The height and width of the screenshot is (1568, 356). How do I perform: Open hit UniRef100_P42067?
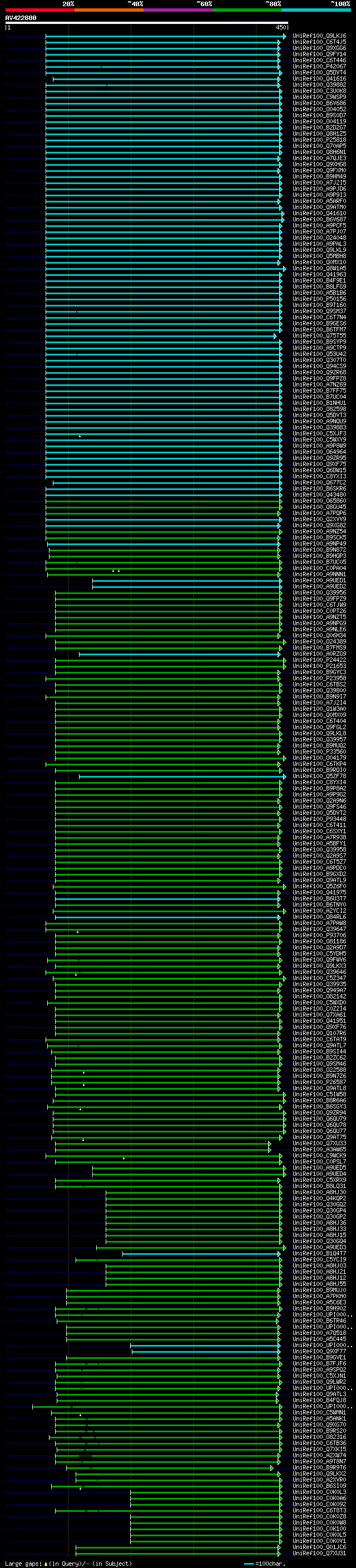pos(319,66)
